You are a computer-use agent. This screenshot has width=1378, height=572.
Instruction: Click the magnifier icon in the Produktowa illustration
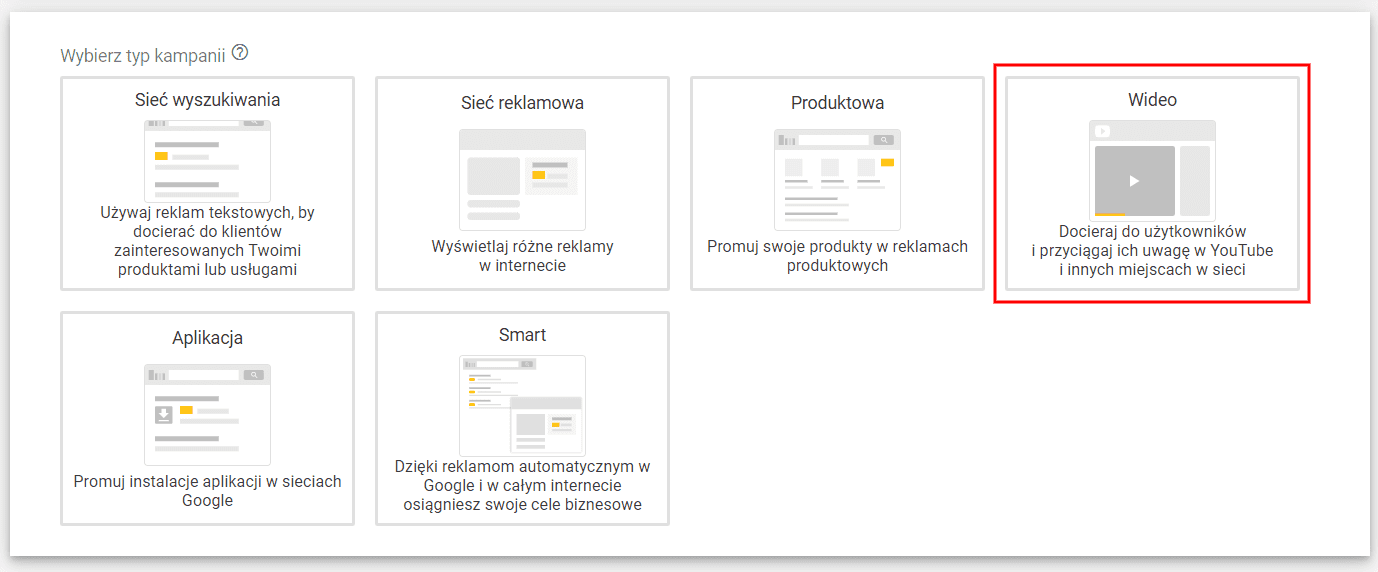pos(882,140)
